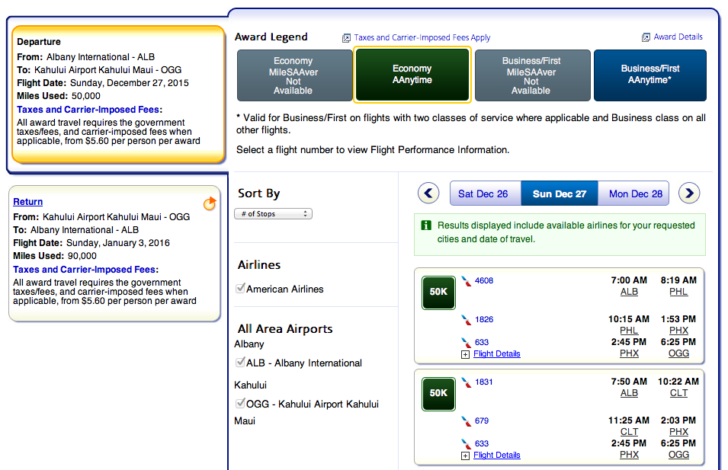Image resolution: width=728 pixels, height=470 pixels.
Task: Choose the Business/First AAnytime award
Action: pos(650,75)
